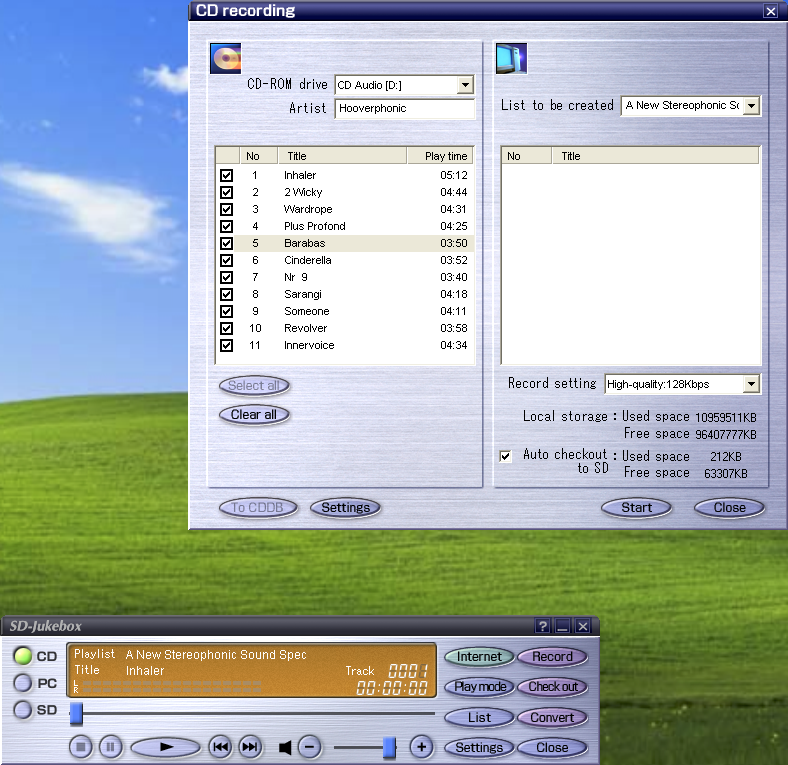Open the List button in SD-Jukebox
The height and width of the screenshot is (765, 788).
click(479, 717)
